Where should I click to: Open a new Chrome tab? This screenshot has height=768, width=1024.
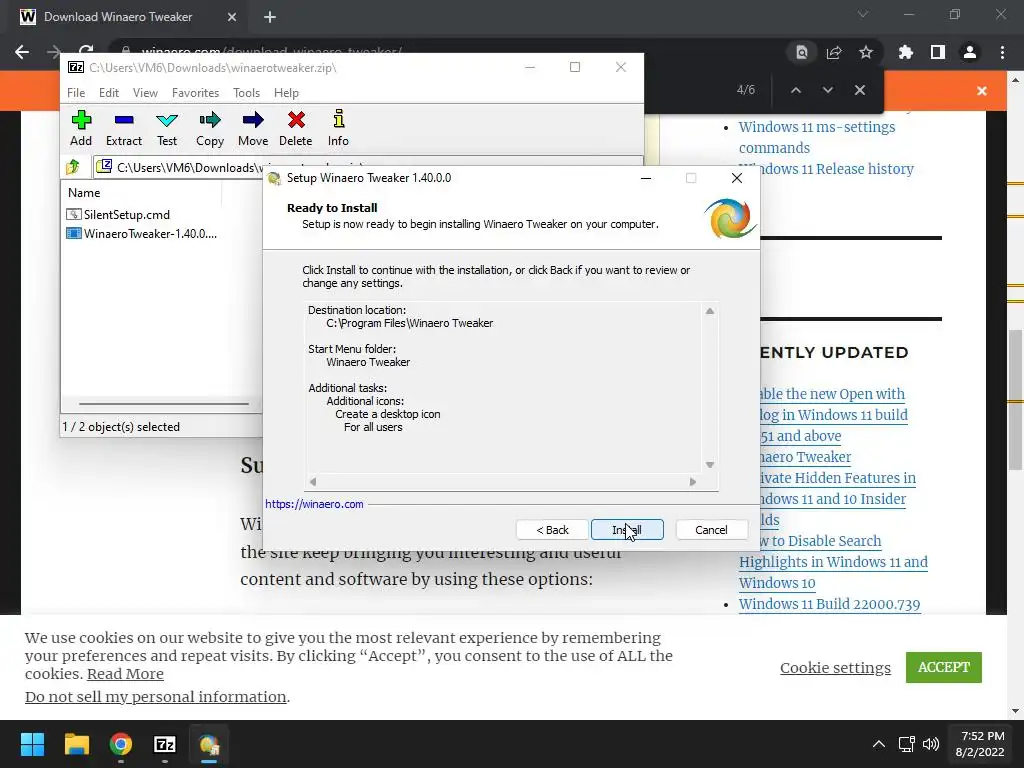tap(270, 17)
